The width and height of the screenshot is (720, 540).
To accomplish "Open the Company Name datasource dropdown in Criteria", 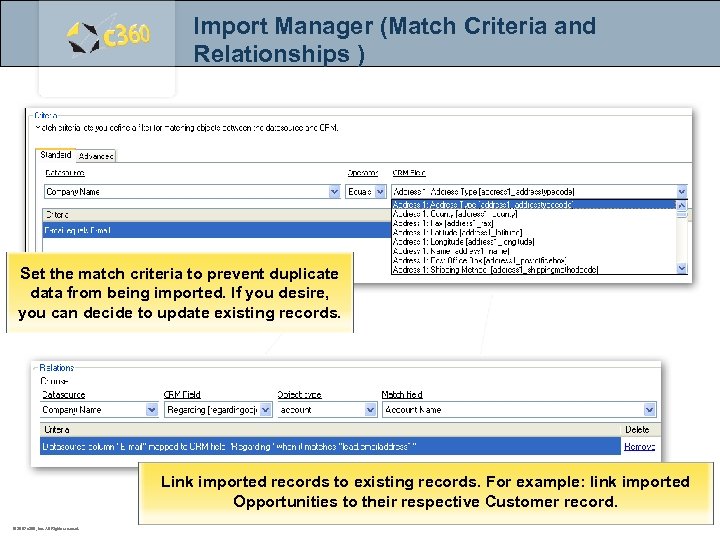I will 334,191.
